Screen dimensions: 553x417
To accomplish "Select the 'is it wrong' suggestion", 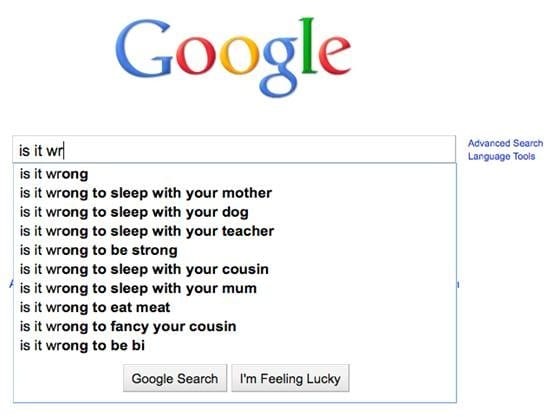I will (234, 174).
